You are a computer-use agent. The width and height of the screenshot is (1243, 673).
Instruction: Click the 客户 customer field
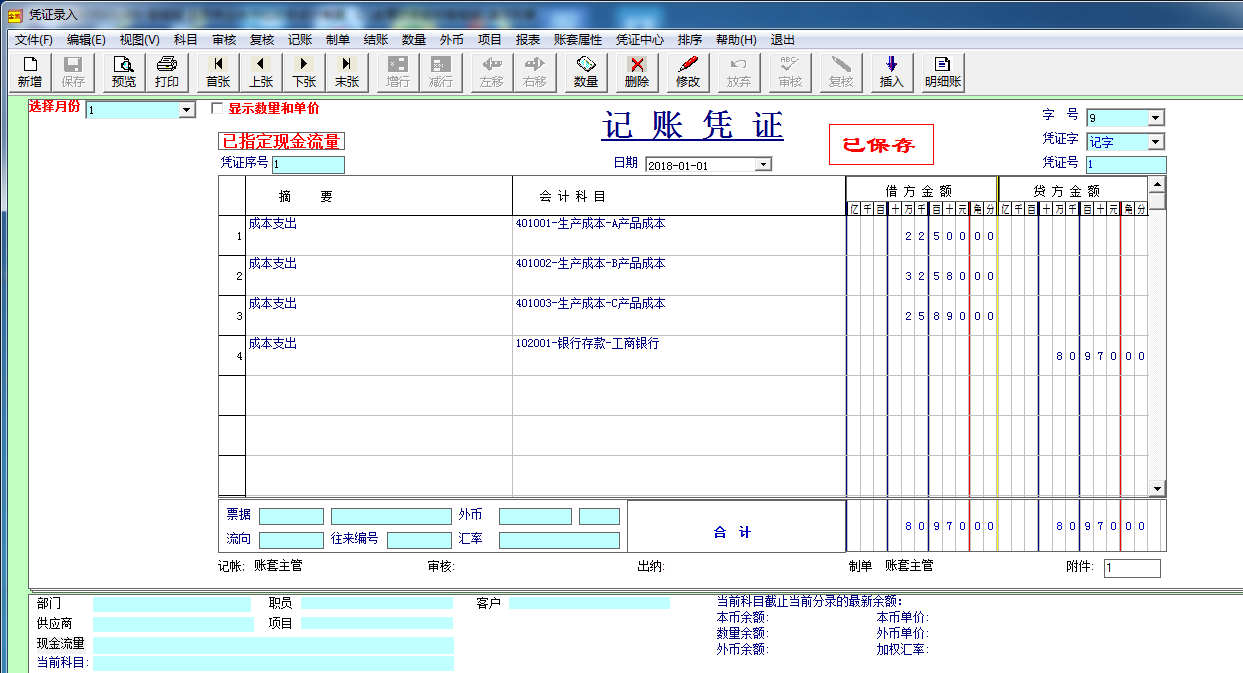point(589,604)
